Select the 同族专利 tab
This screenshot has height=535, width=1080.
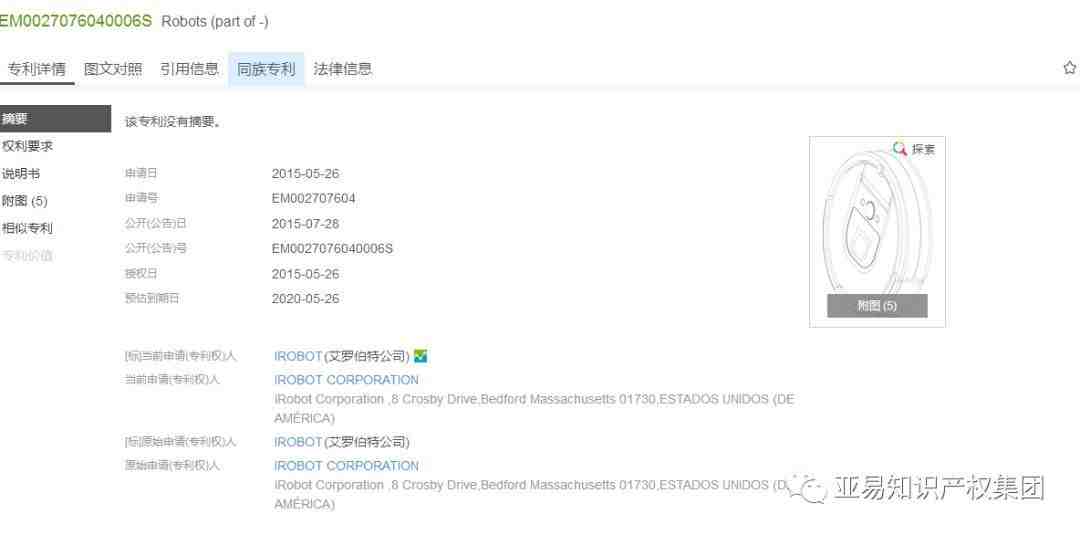(x=266, y=69)
